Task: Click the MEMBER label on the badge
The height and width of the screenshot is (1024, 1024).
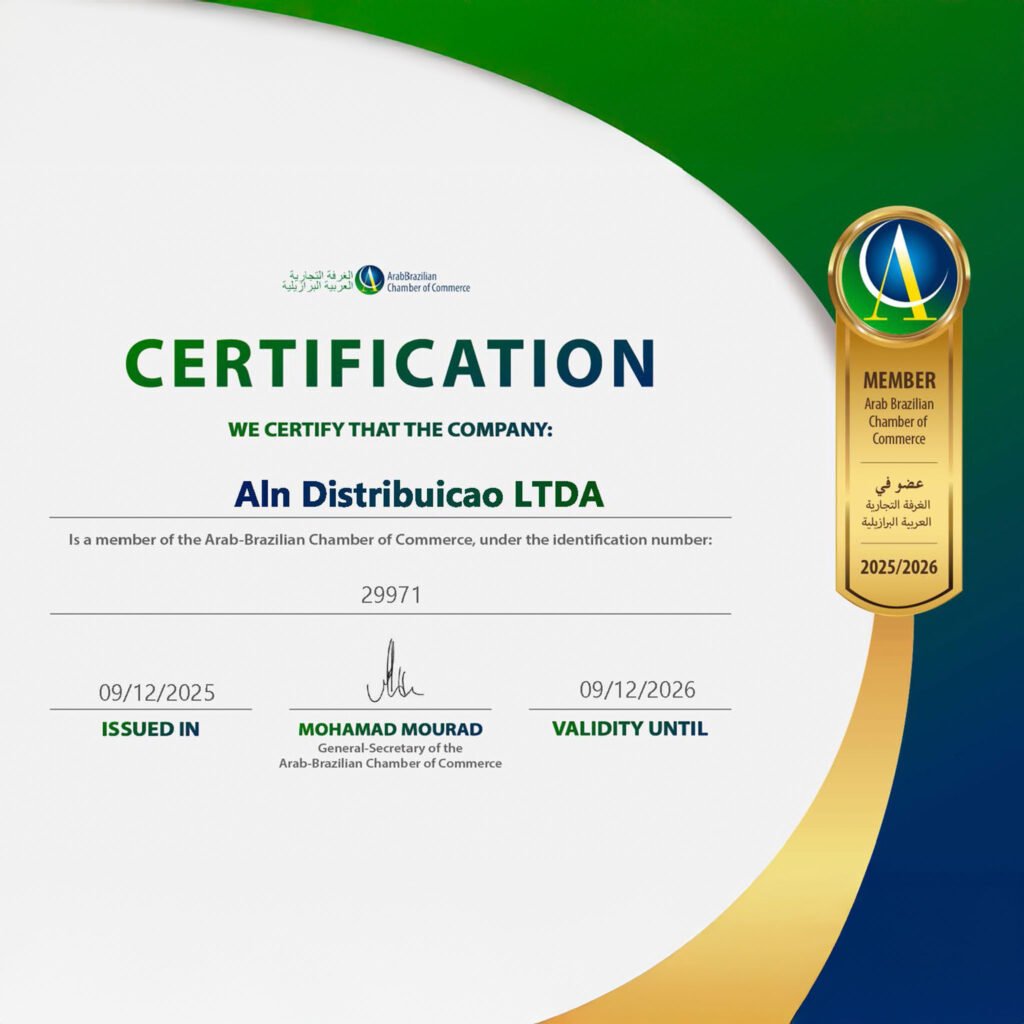Action: [899, 380]
